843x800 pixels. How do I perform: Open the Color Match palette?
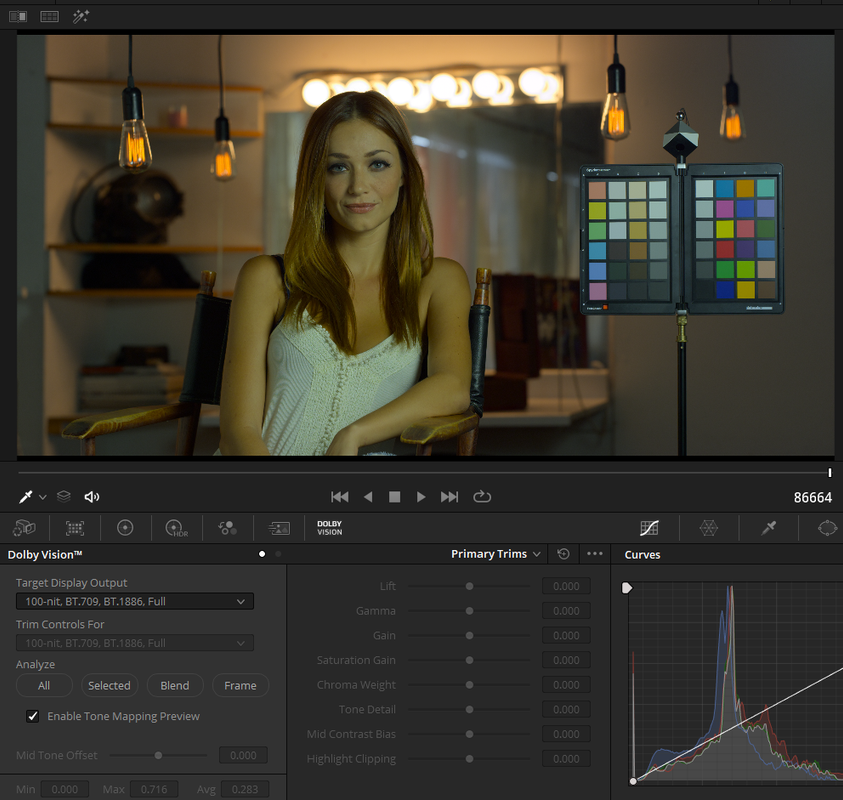[75, 528]
